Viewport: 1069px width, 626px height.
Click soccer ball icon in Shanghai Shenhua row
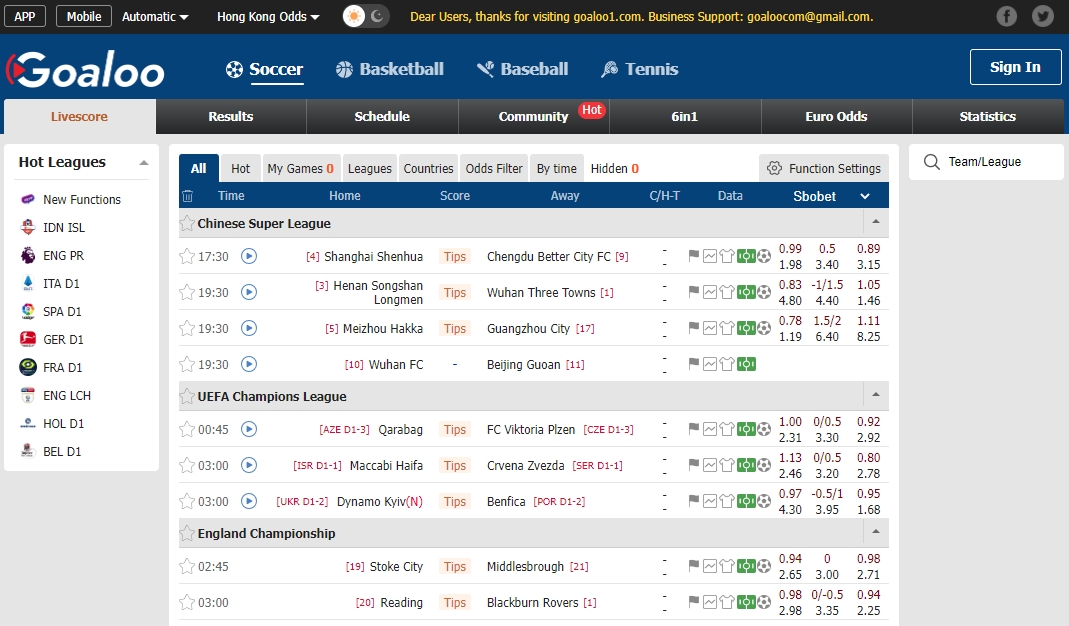(x=764, y=256)
